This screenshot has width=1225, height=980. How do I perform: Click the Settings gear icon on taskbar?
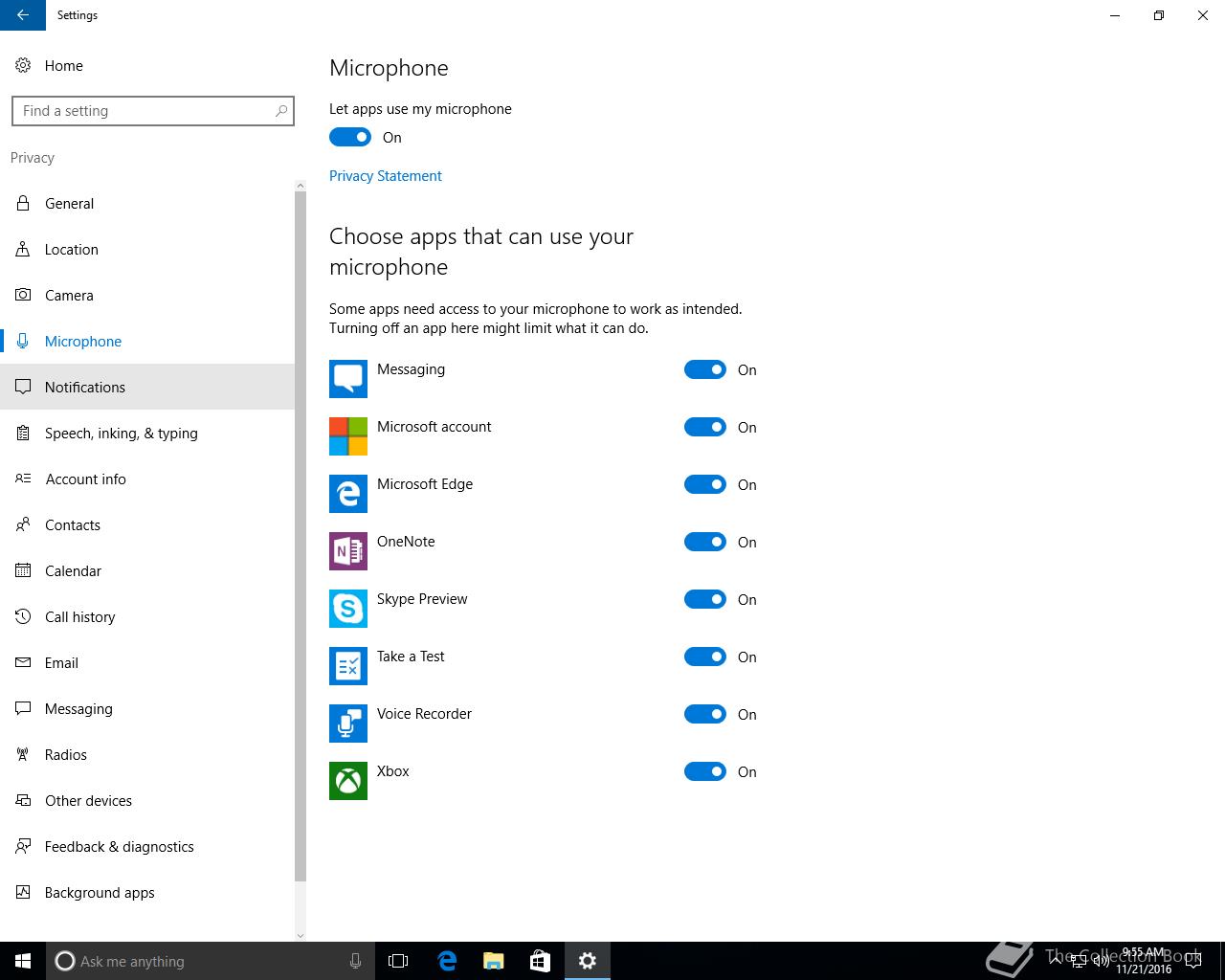tap(588, 961)
